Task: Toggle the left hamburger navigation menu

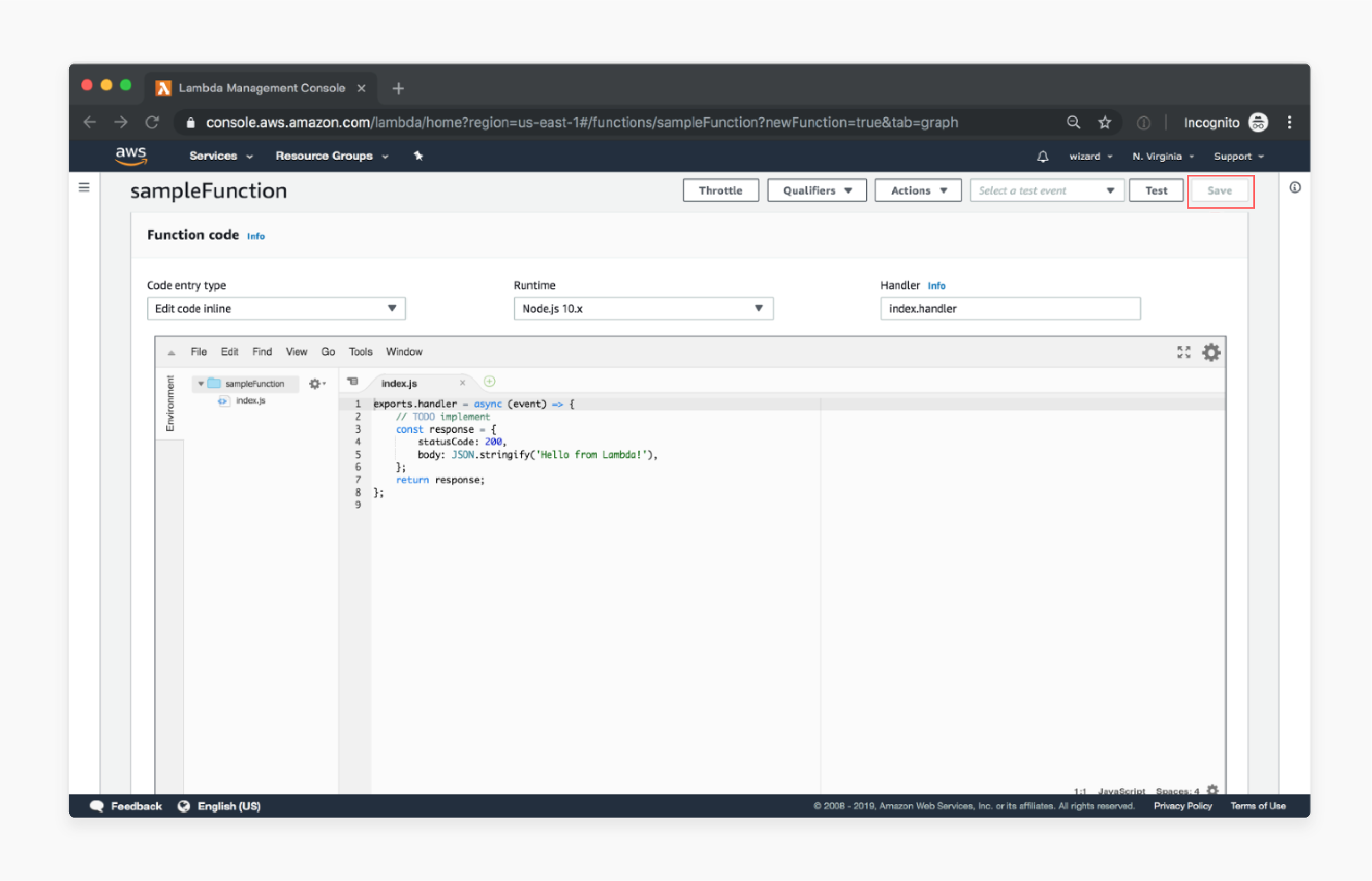Action: 84,188
